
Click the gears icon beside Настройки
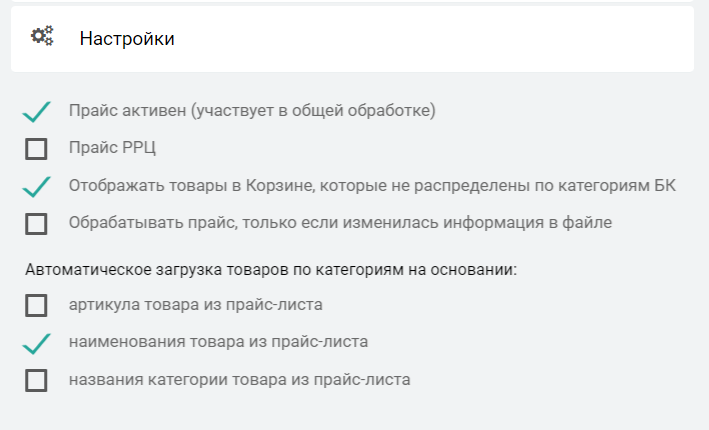pos(42,37)
